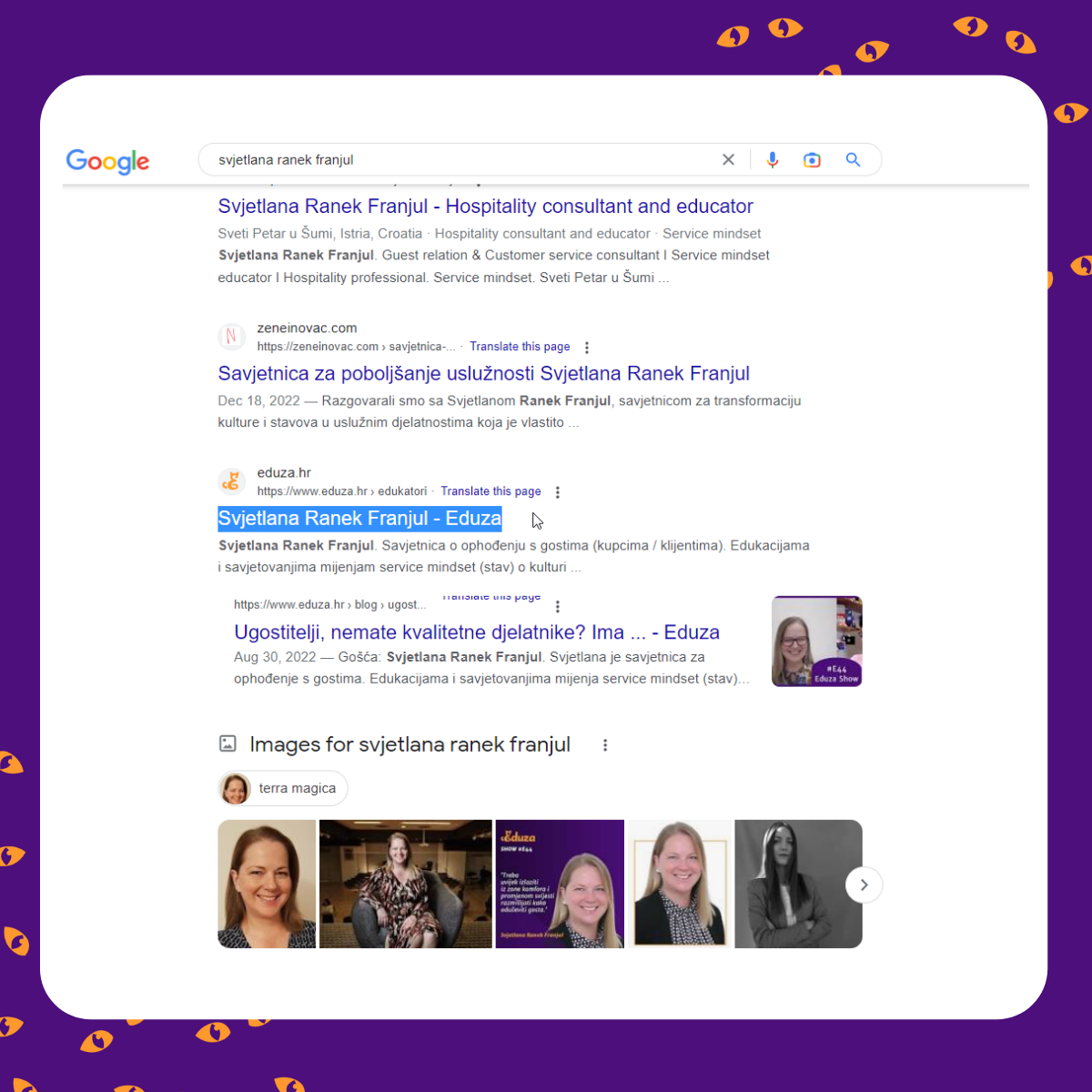
Task: Open the framed portrait of woman in blazer
Action: point(680,884)
